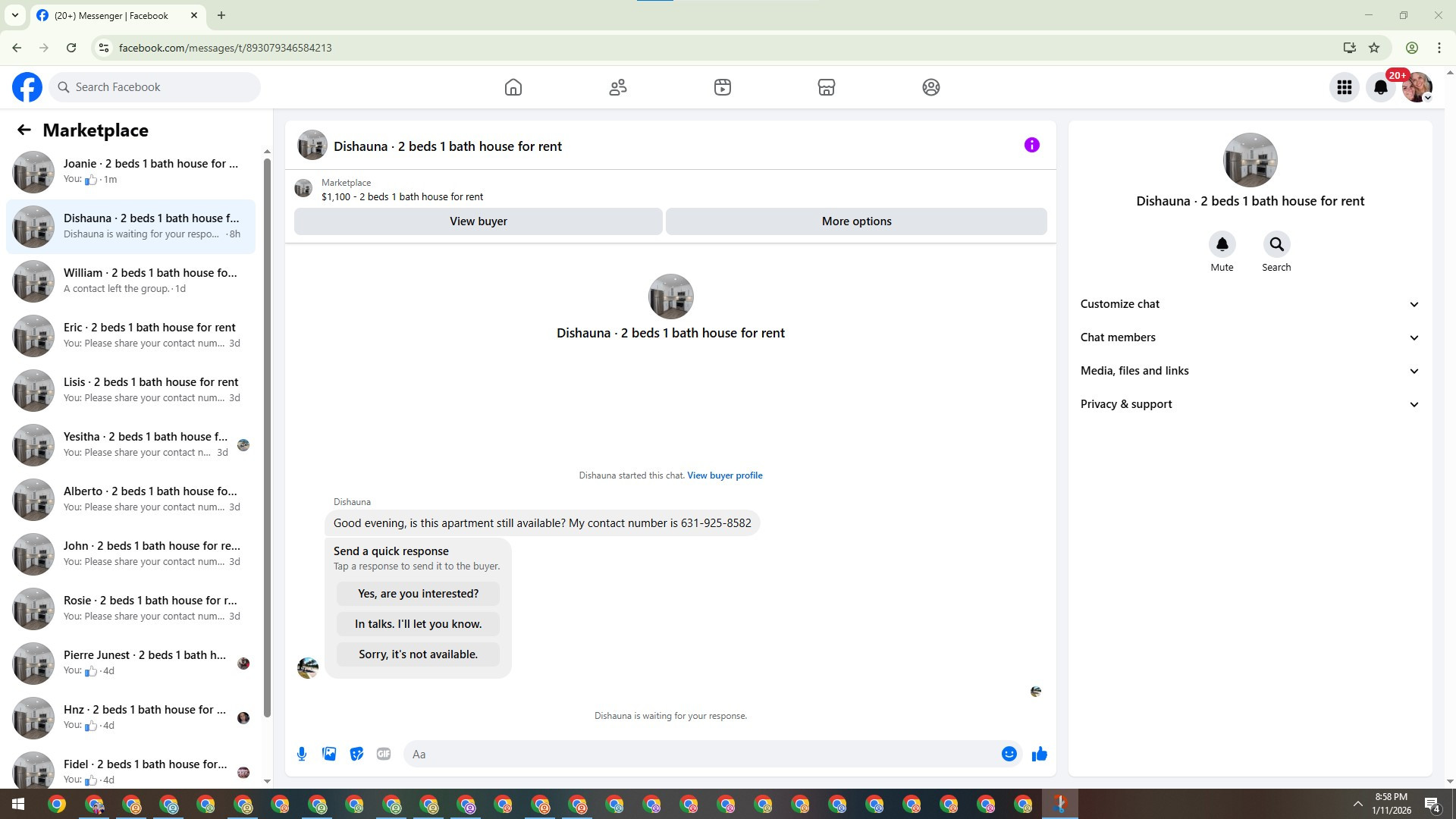Open the Lisis conversation

130,391
